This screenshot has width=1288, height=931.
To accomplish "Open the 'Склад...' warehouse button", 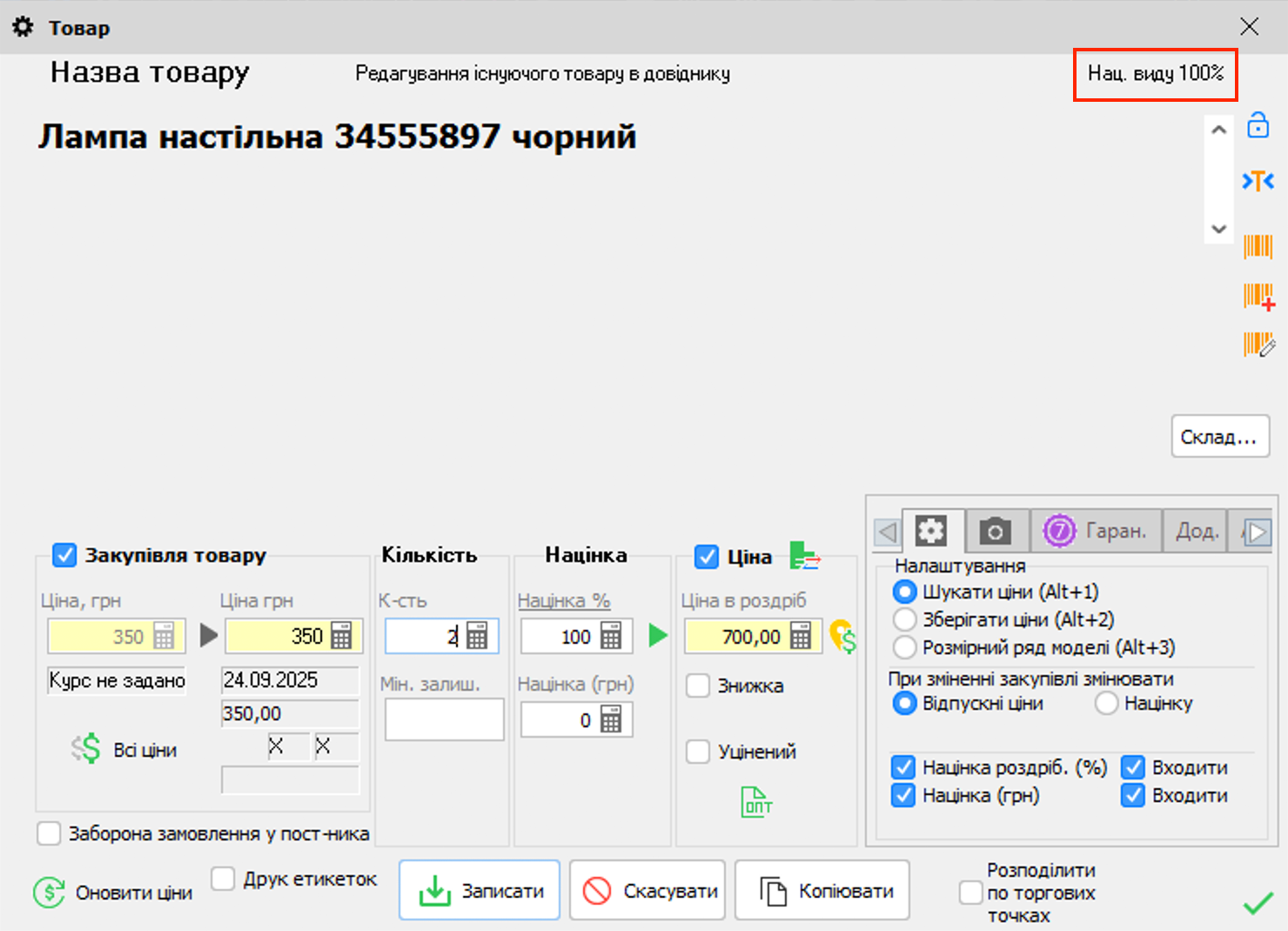I will tap(1220, 436).
